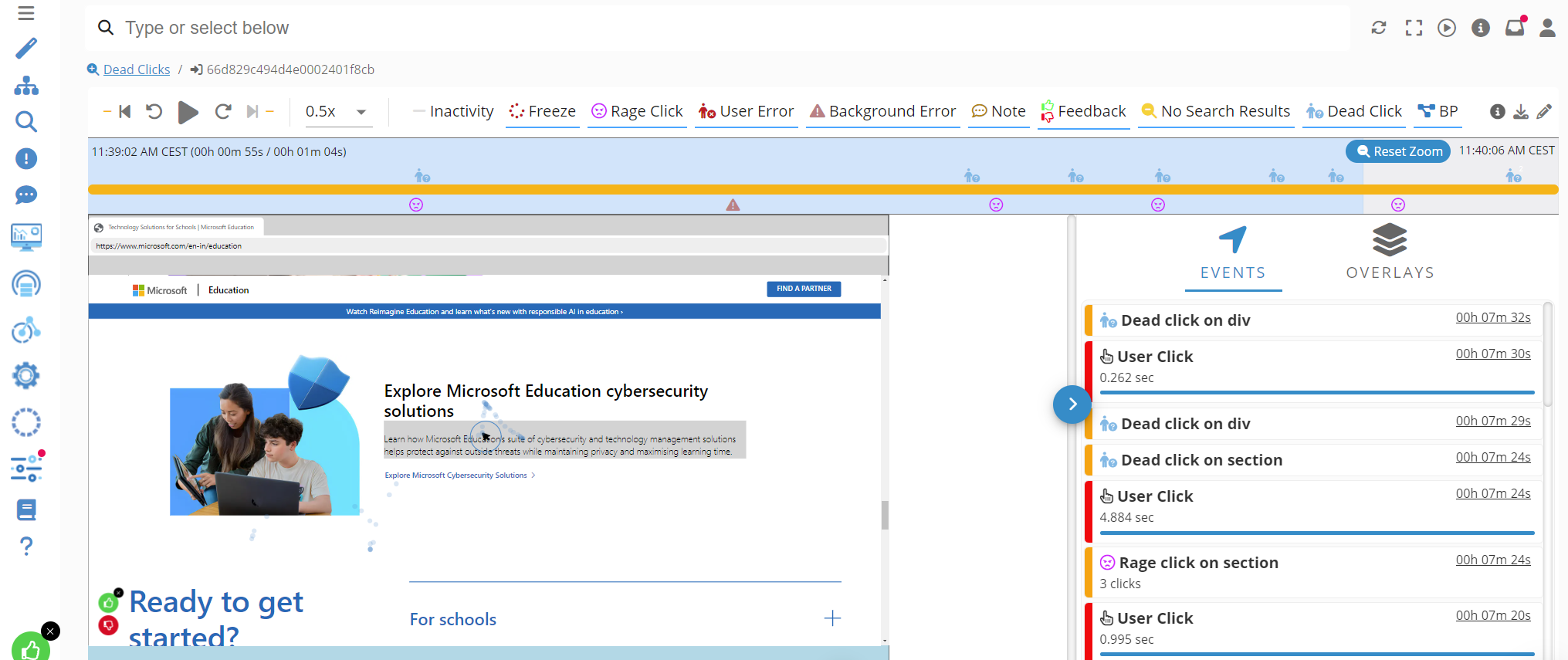Open the notifications inbox icon
Viewport: 1568px width, 660px height.
coord(1514,28)
